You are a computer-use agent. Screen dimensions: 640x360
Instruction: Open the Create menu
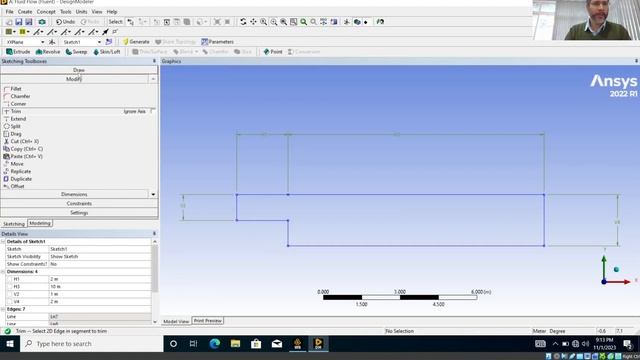pyautogui.click(x=25, y=12)
